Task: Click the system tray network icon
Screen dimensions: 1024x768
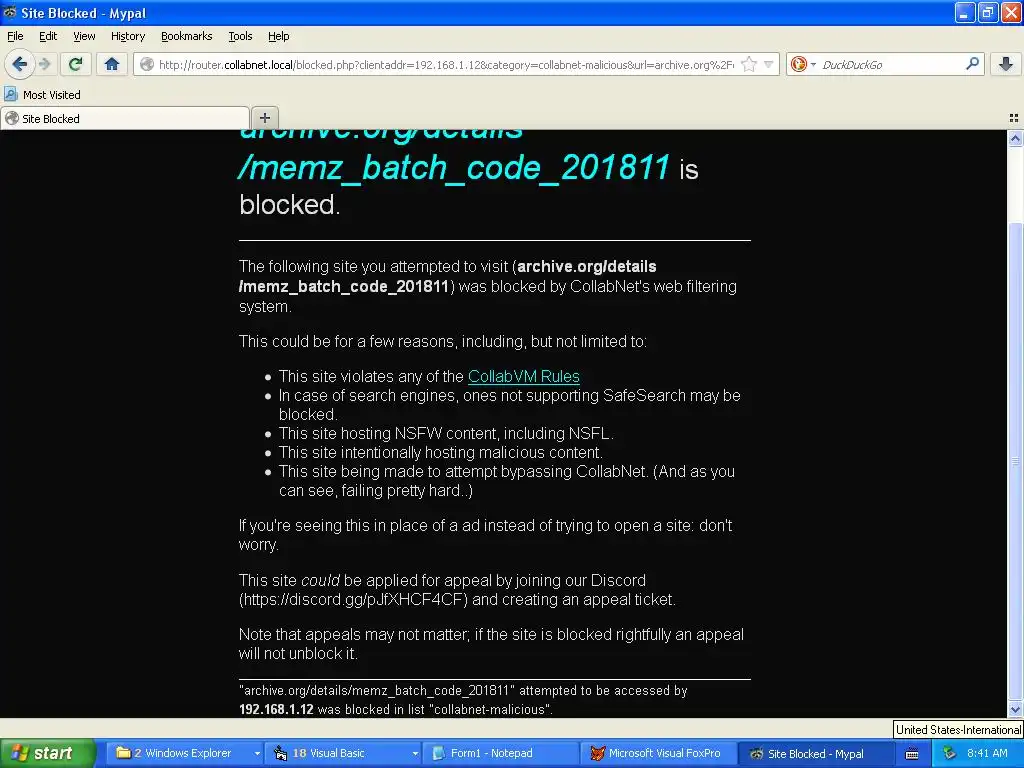Action: pyautogui.click(x=950, y=753)
